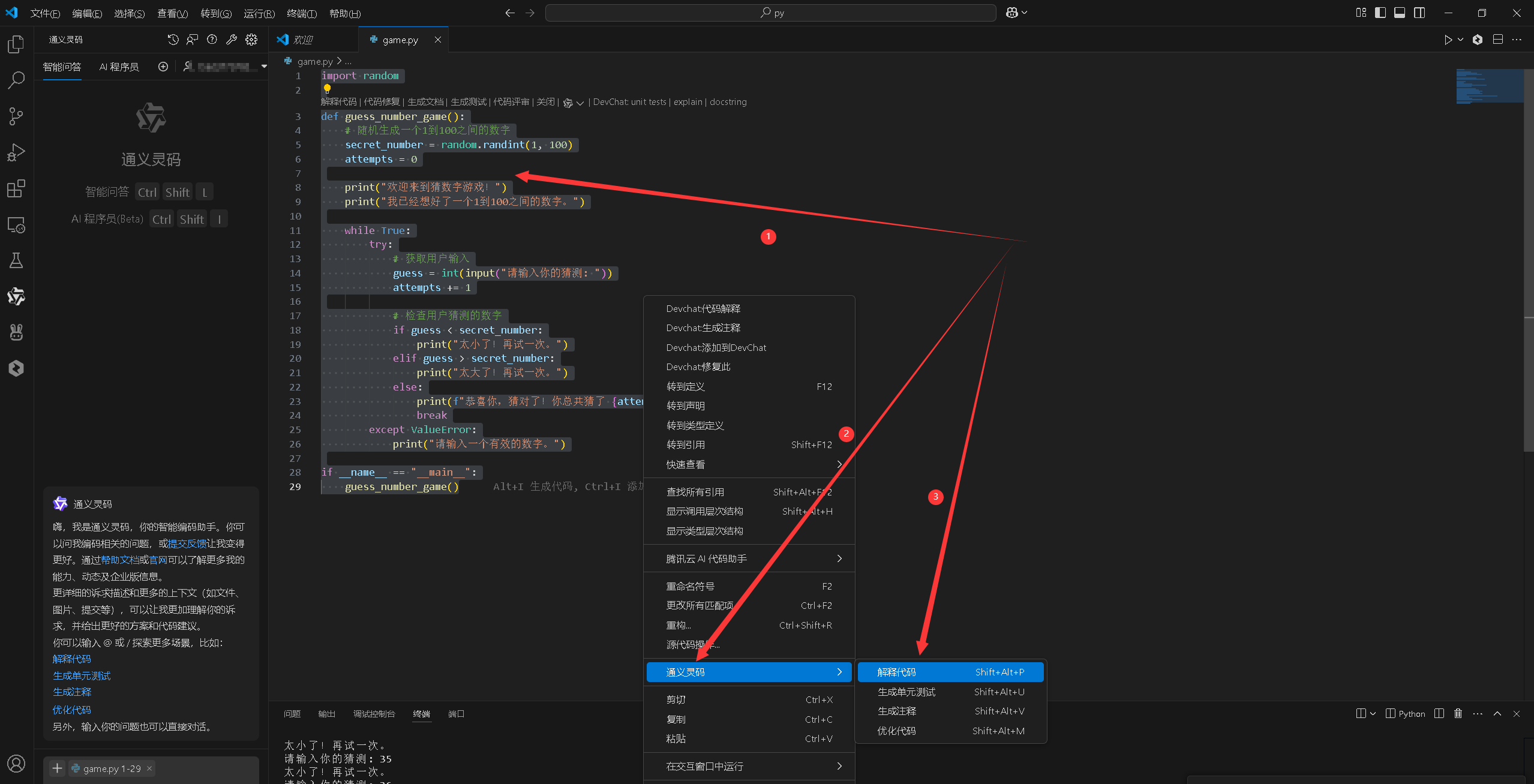Image resolution: width=1534 pixels, height=784 pixels.
Task: Open the wrench tools icon in Tongyi header
Action: (x=232, y=40)
